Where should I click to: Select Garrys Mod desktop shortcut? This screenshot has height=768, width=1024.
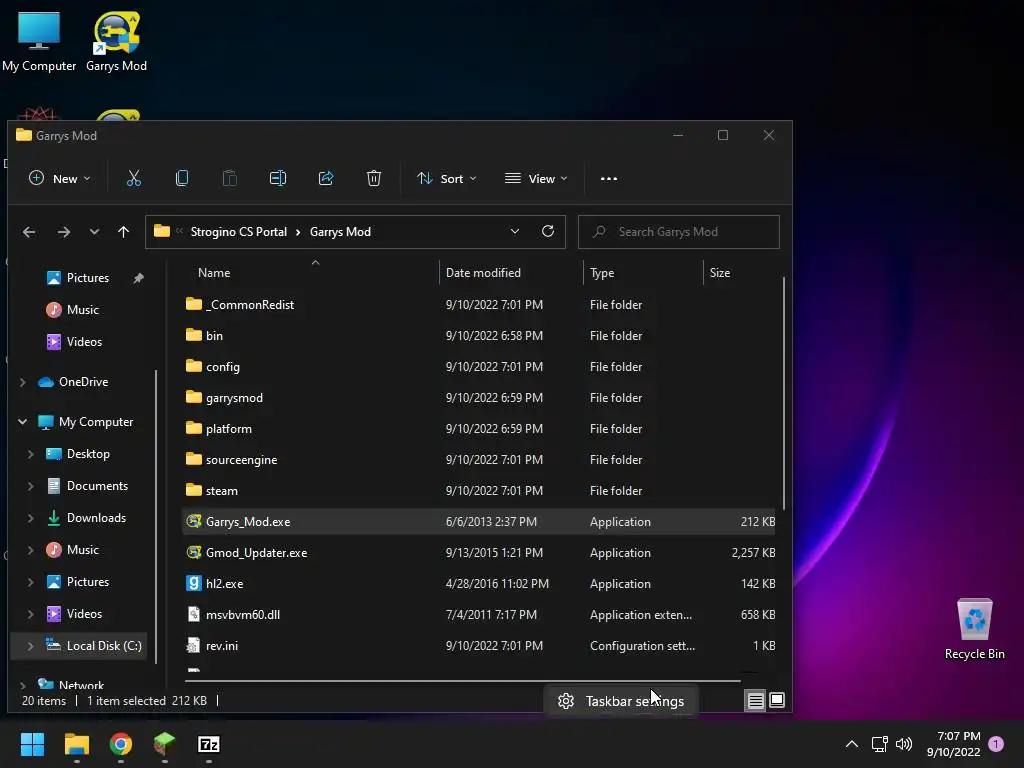click(x=116, y=41)
